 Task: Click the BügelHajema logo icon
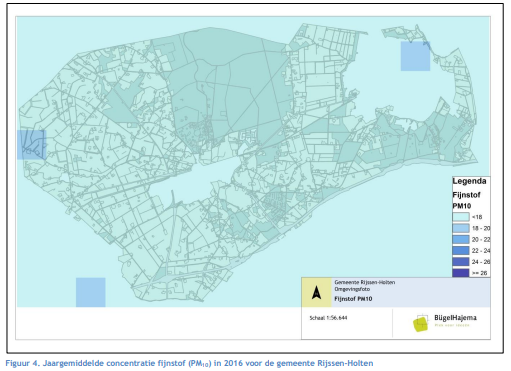pyautogui.click(x=421, y=323)
